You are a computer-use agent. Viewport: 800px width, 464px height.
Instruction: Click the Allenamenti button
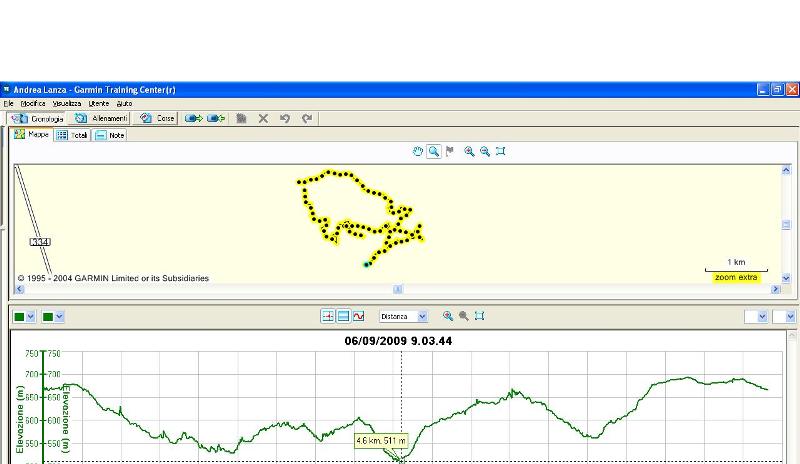click(101, 118)
